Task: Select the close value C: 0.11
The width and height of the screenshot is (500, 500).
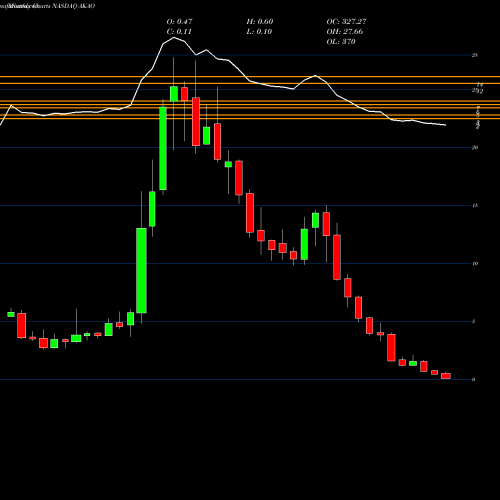Action: click(179, 32)
